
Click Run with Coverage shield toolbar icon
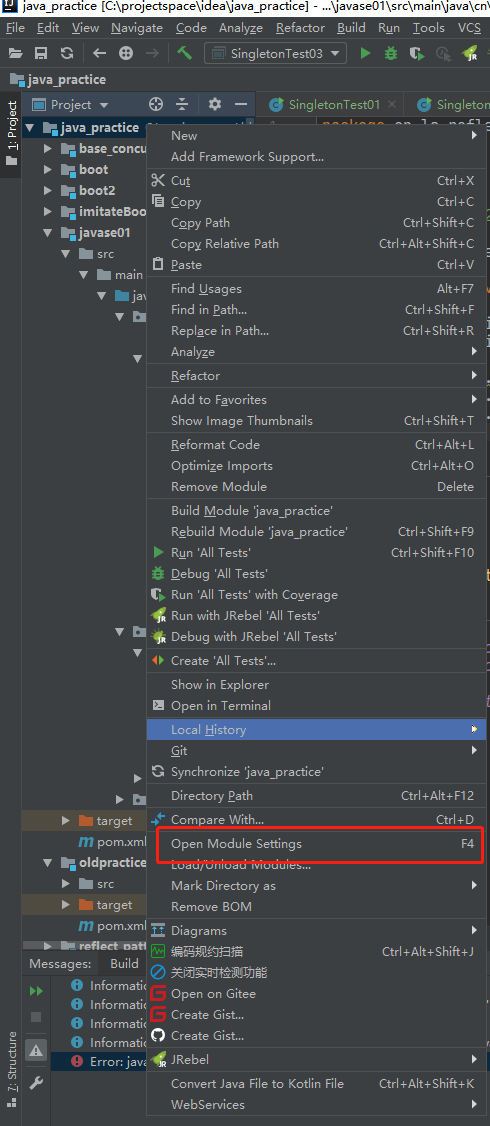417,53
